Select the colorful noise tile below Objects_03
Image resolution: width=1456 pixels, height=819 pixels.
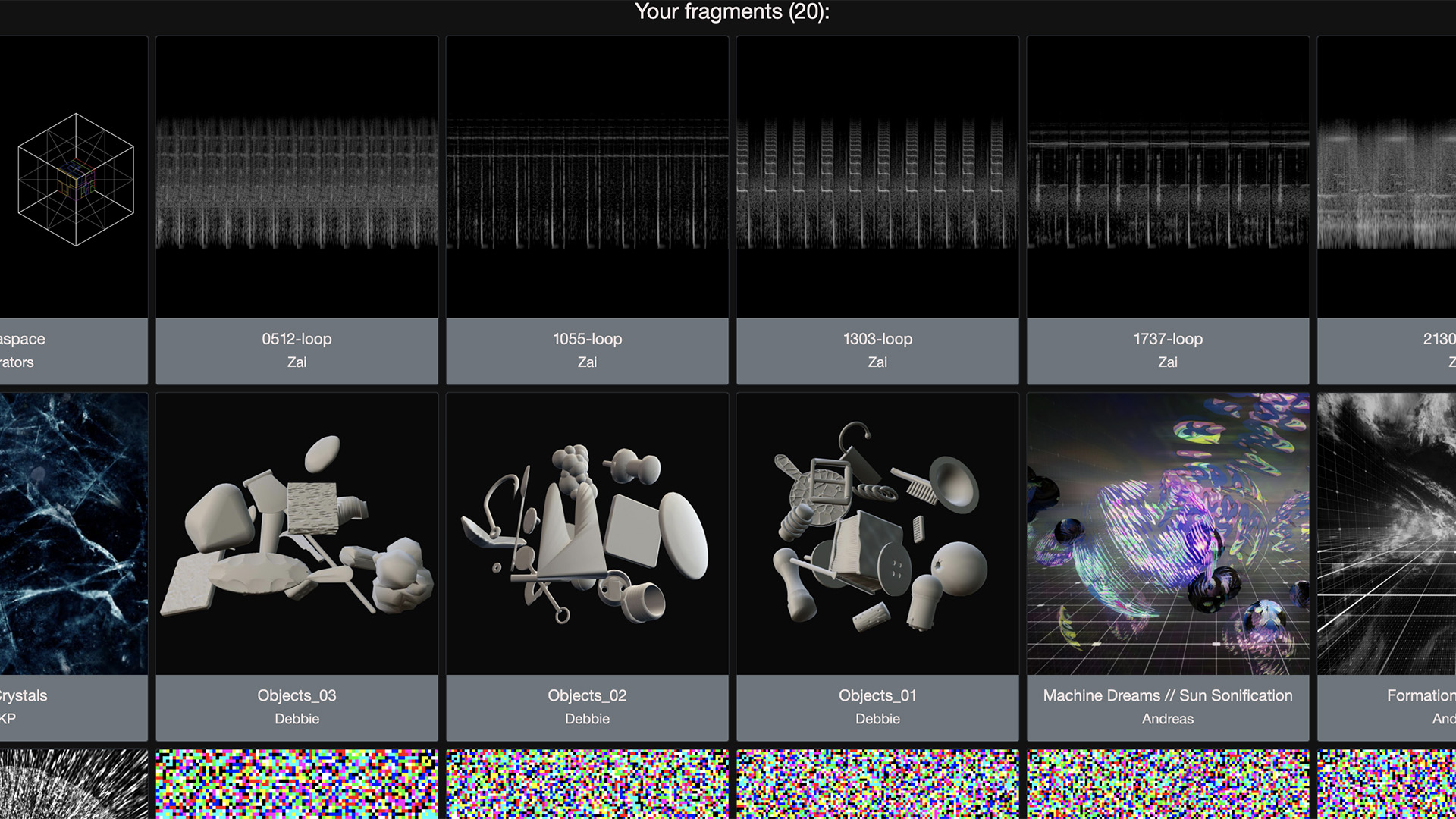[297, 784]
